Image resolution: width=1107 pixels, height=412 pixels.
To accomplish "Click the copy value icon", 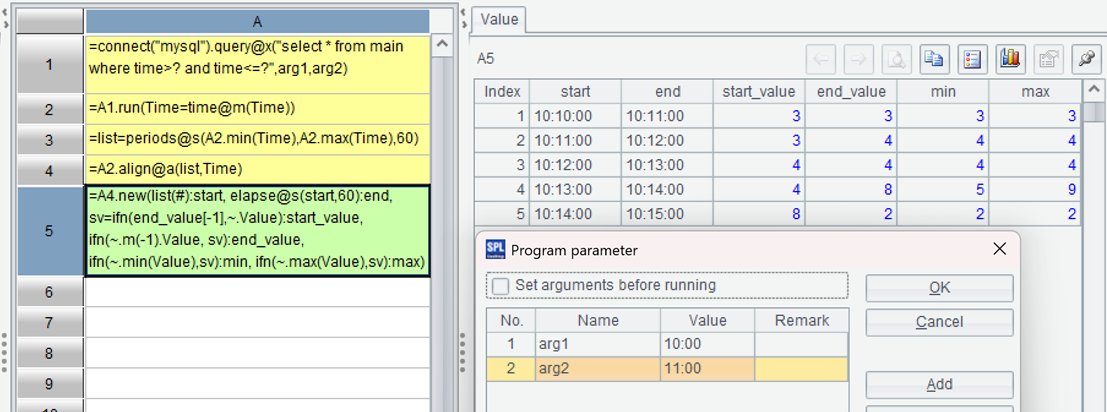I will pyautogui.click(x=934, y=59).
